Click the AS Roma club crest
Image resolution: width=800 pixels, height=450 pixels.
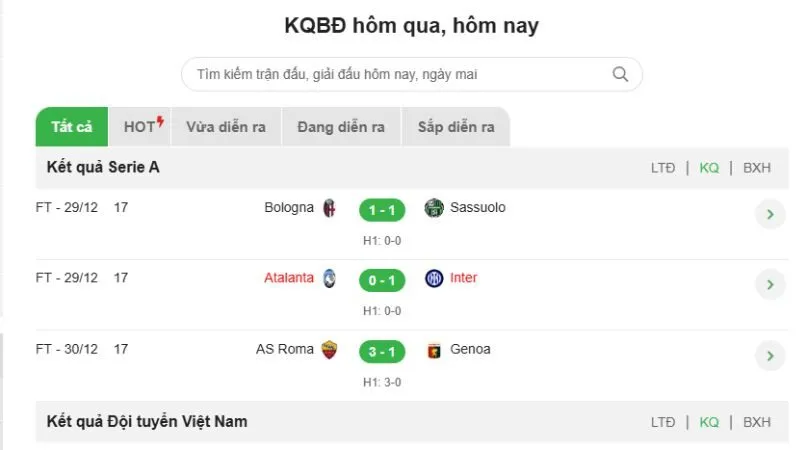330,350
